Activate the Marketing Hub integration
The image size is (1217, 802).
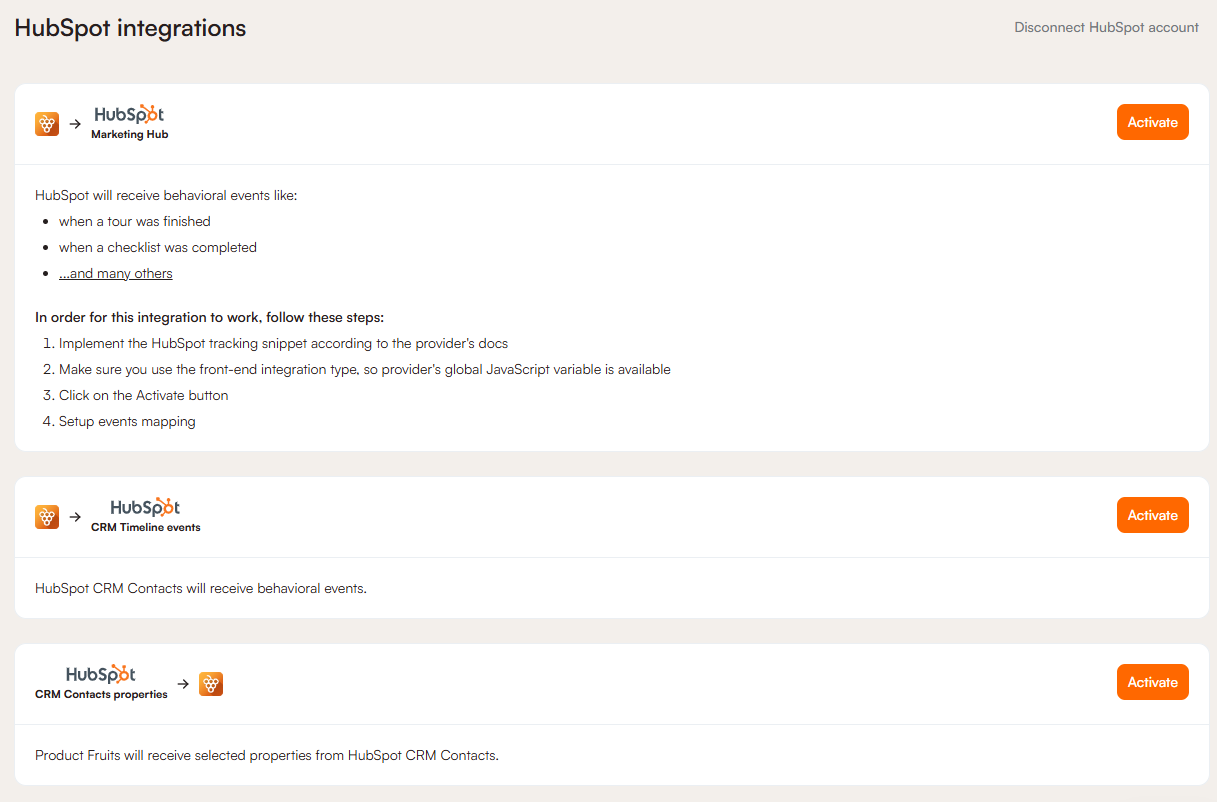click(x=1152, y=122)
